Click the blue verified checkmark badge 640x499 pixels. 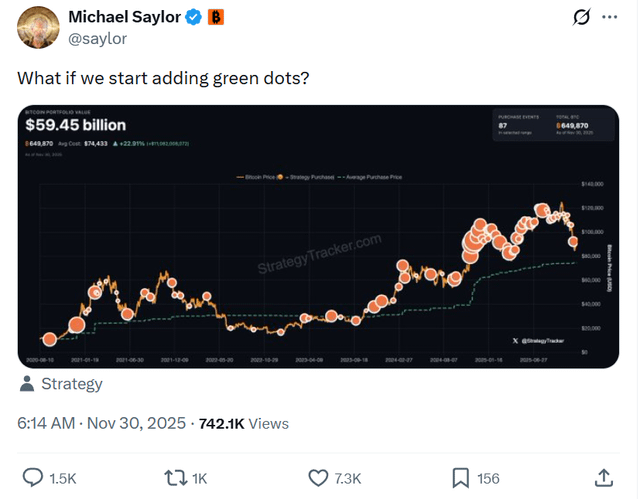pos(194,17)
